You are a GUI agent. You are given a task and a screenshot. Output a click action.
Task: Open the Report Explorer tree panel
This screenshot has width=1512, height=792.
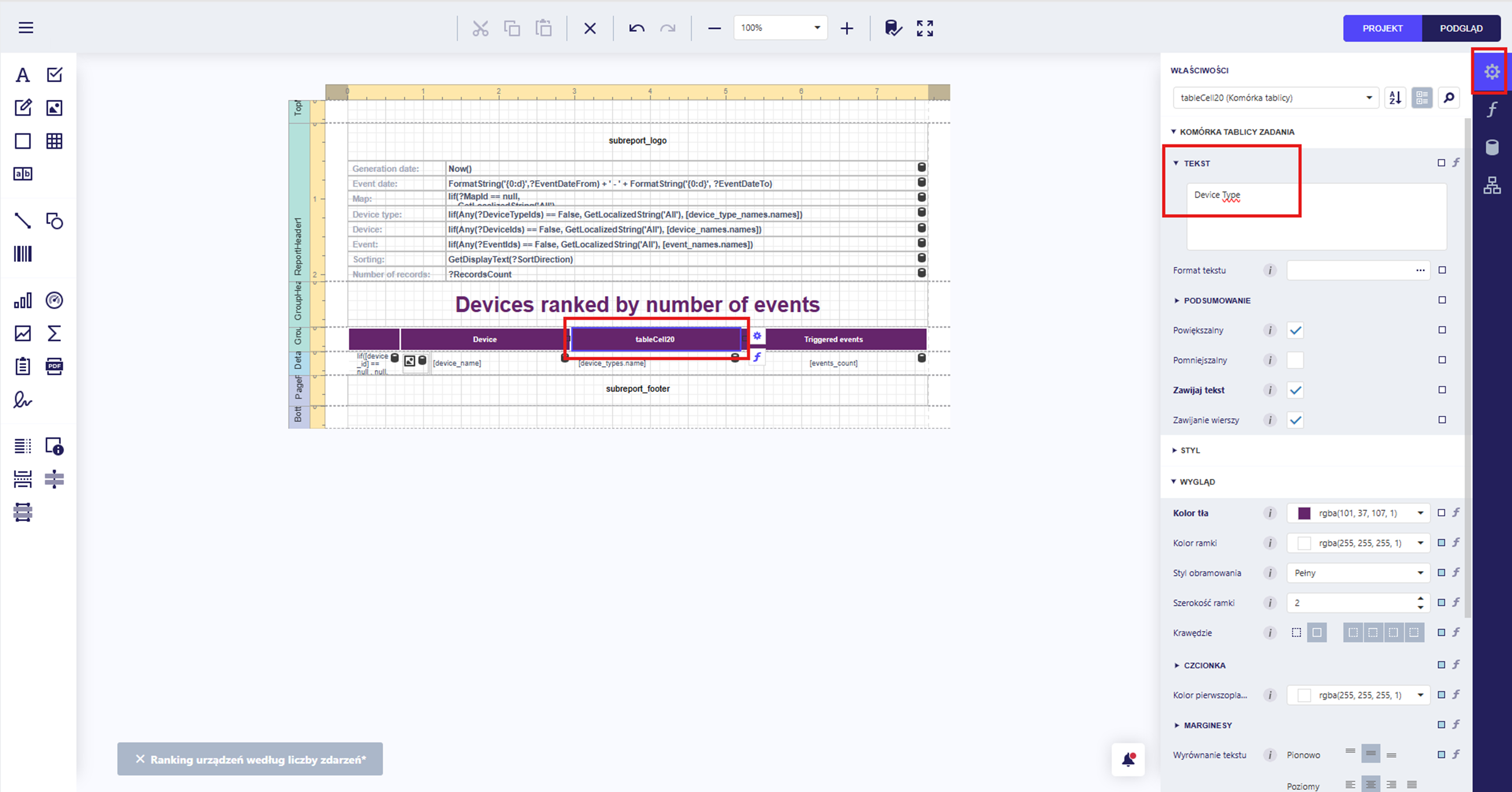(x=1491, y=186)
